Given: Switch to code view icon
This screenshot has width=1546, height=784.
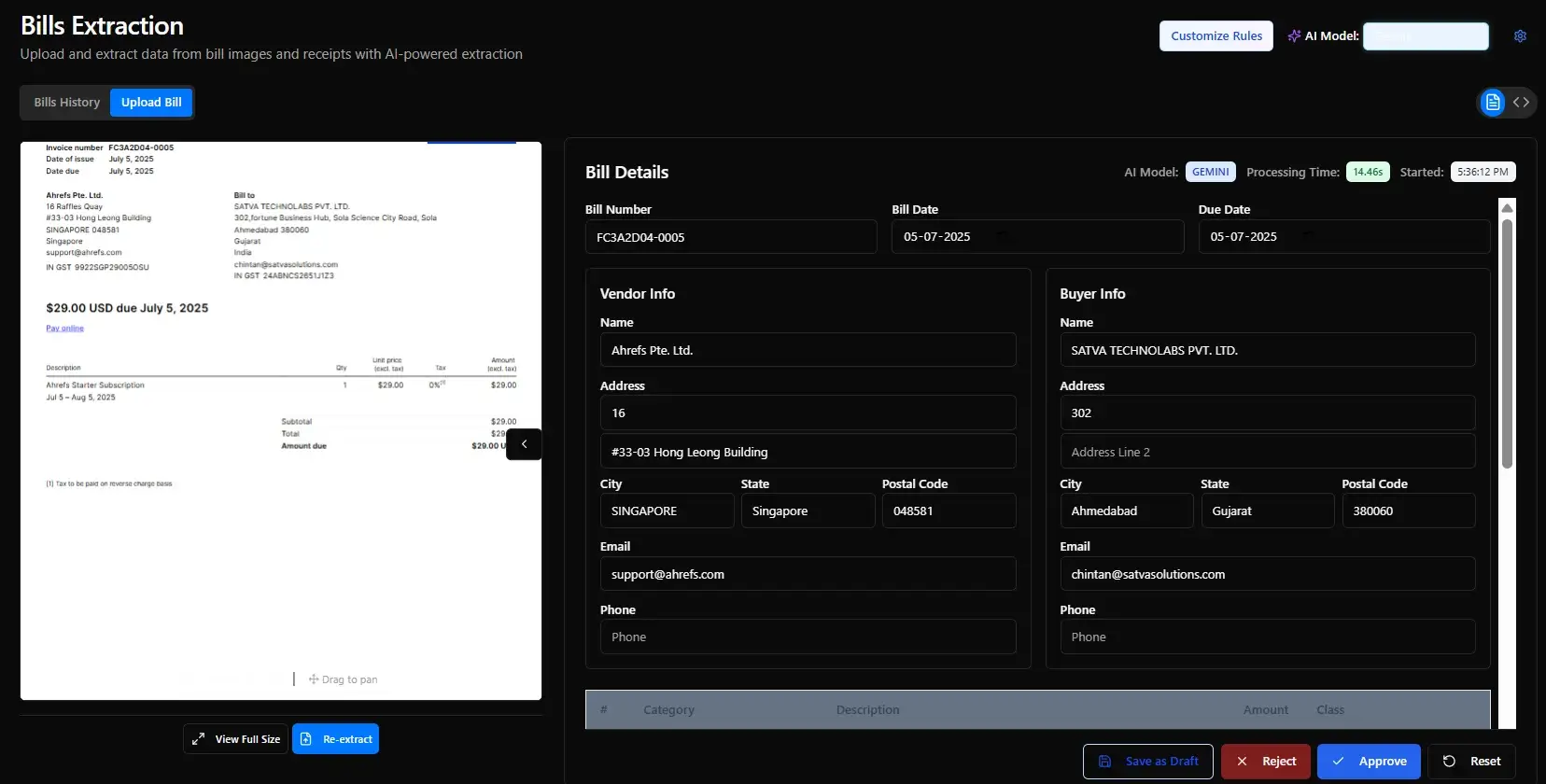Looking at the screenshot, I should pyautogui.click(x=1522, y=102).
